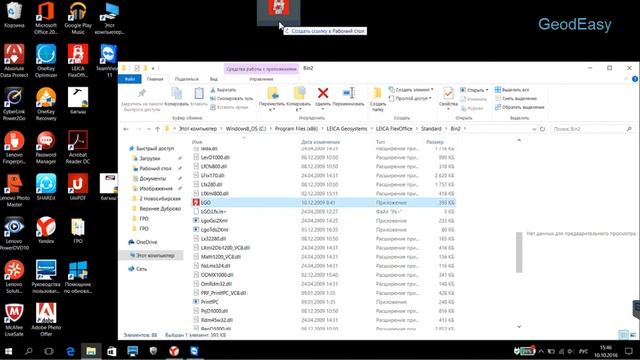Click the TeamViewer 11 desktop shortcut
The height and width of the screenshot is (360, 640).
pos(108,60)
